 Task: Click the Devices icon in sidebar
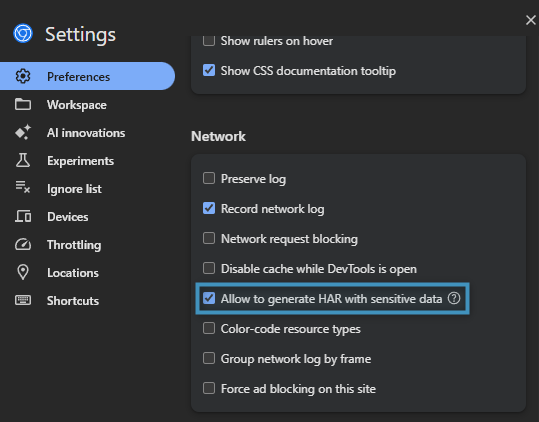click(x=23, y=216)
